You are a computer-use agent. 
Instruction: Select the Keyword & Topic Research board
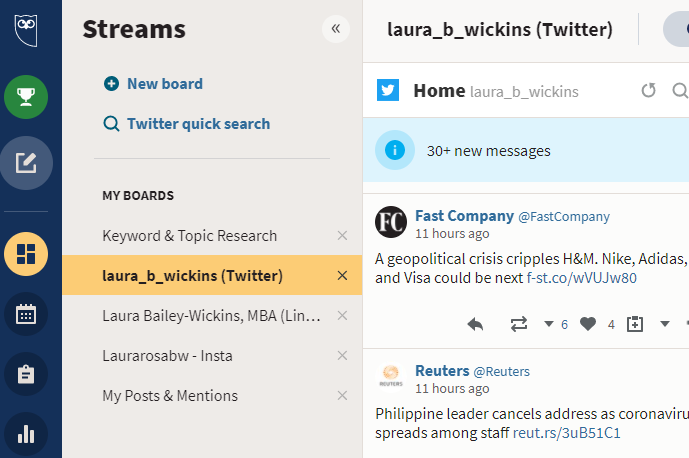[190, 236]
